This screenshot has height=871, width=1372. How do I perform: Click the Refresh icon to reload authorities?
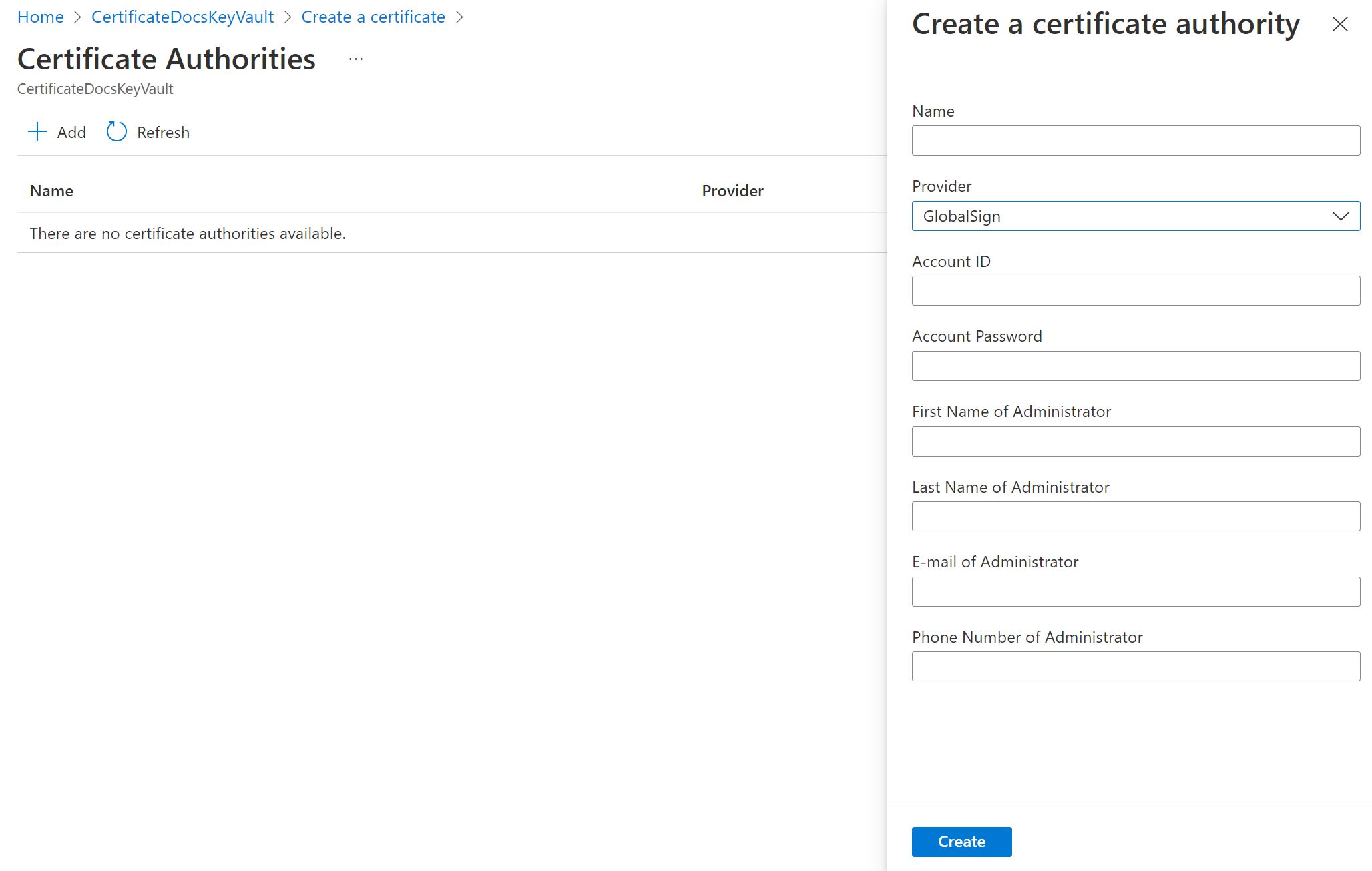click(115, 131)
